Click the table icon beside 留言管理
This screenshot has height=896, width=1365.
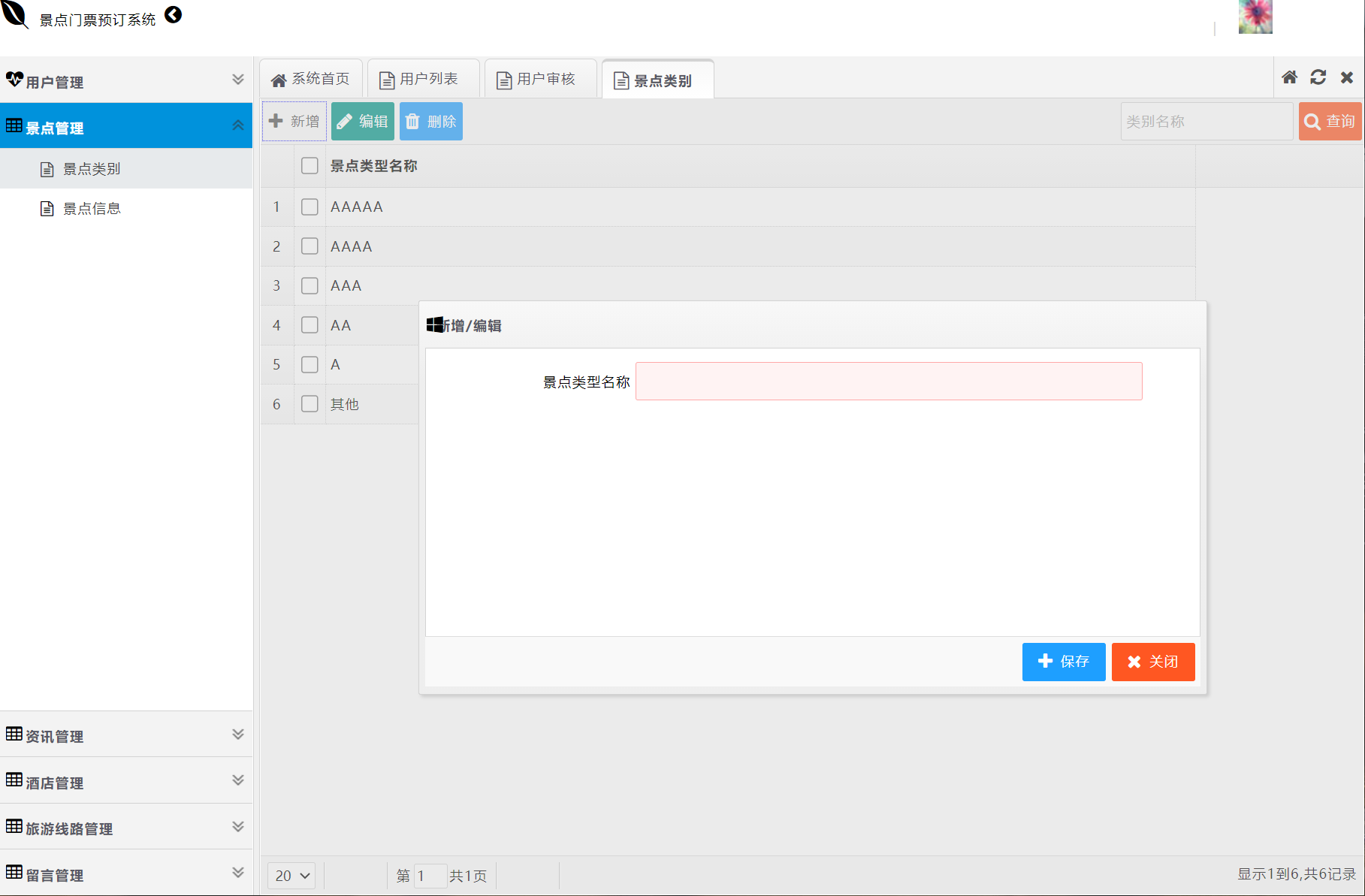pos(14,872)
